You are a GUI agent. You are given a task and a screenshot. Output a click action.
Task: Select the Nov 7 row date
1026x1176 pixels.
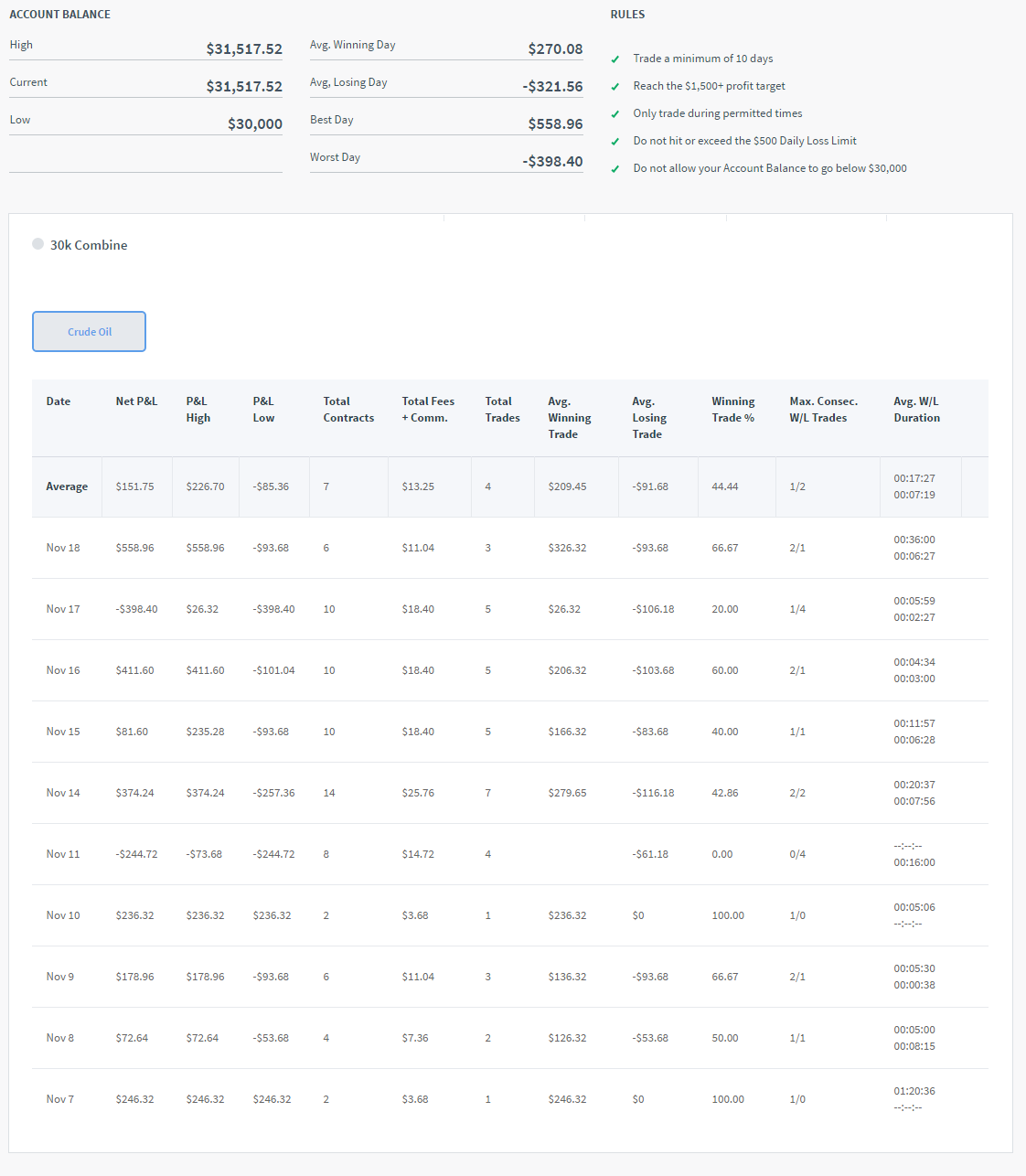tap(60, 1099)
